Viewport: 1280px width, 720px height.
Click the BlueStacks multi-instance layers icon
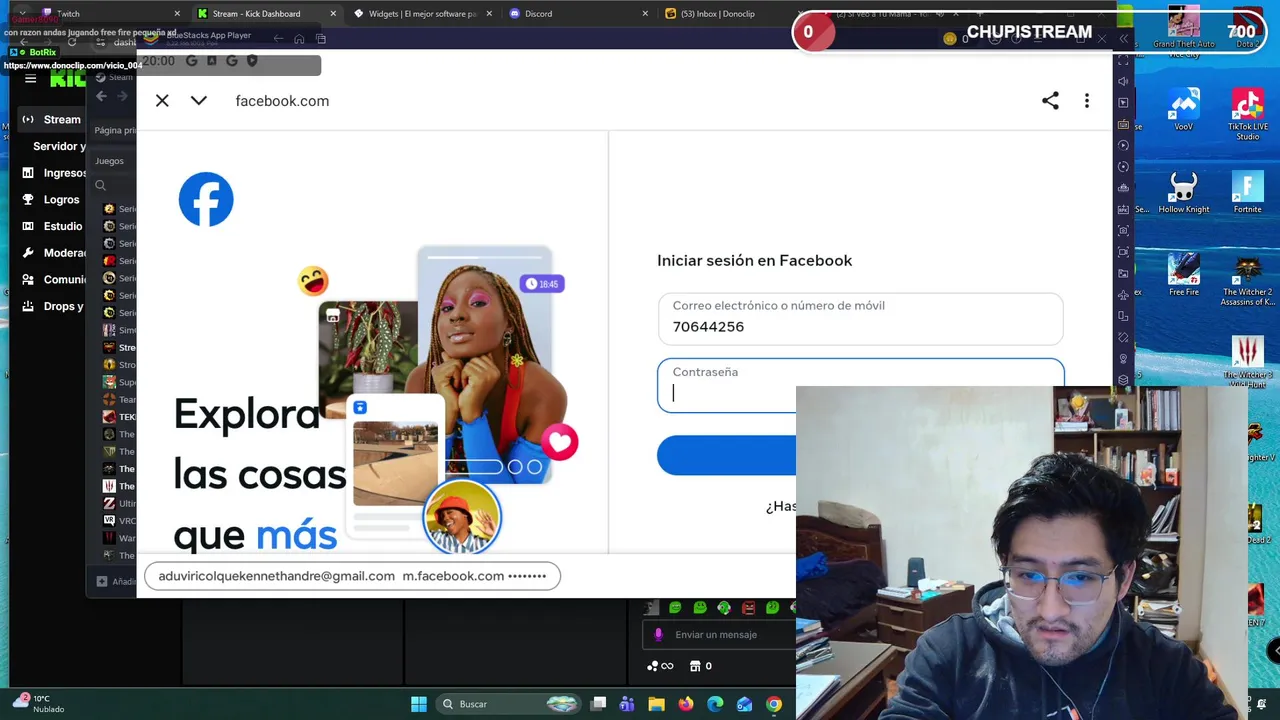1124,379
